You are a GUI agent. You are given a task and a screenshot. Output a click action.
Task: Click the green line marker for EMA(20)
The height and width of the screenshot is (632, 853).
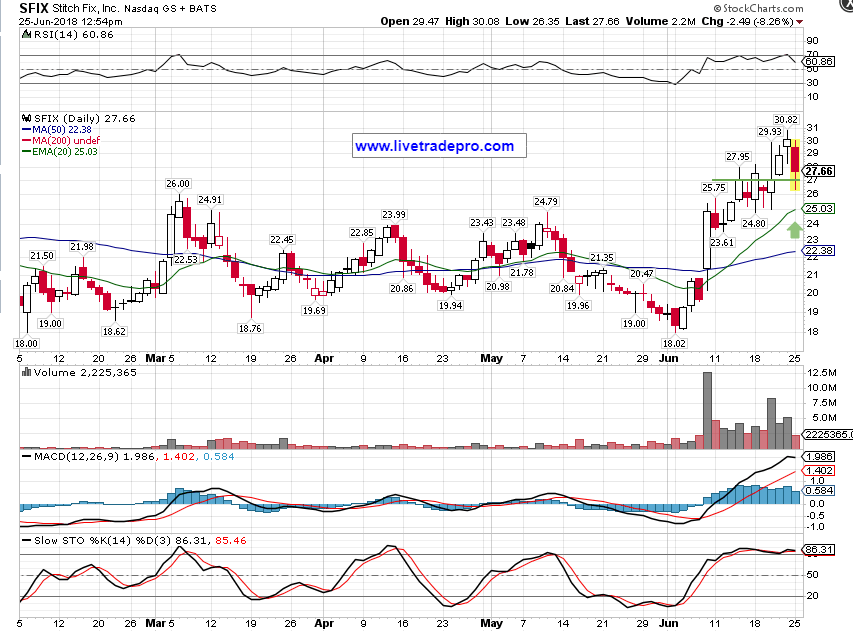pos(25,152)
